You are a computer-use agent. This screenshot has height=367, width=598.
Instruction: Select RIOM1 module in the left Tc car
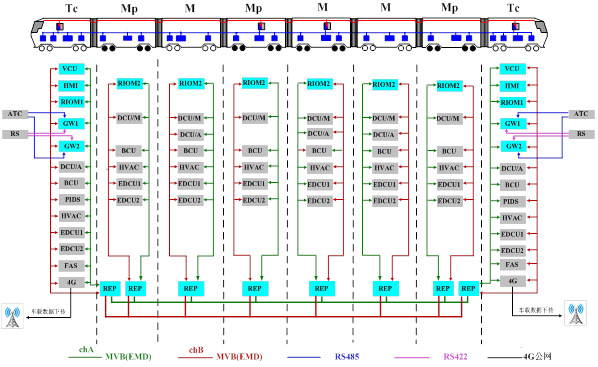point(71,102)
